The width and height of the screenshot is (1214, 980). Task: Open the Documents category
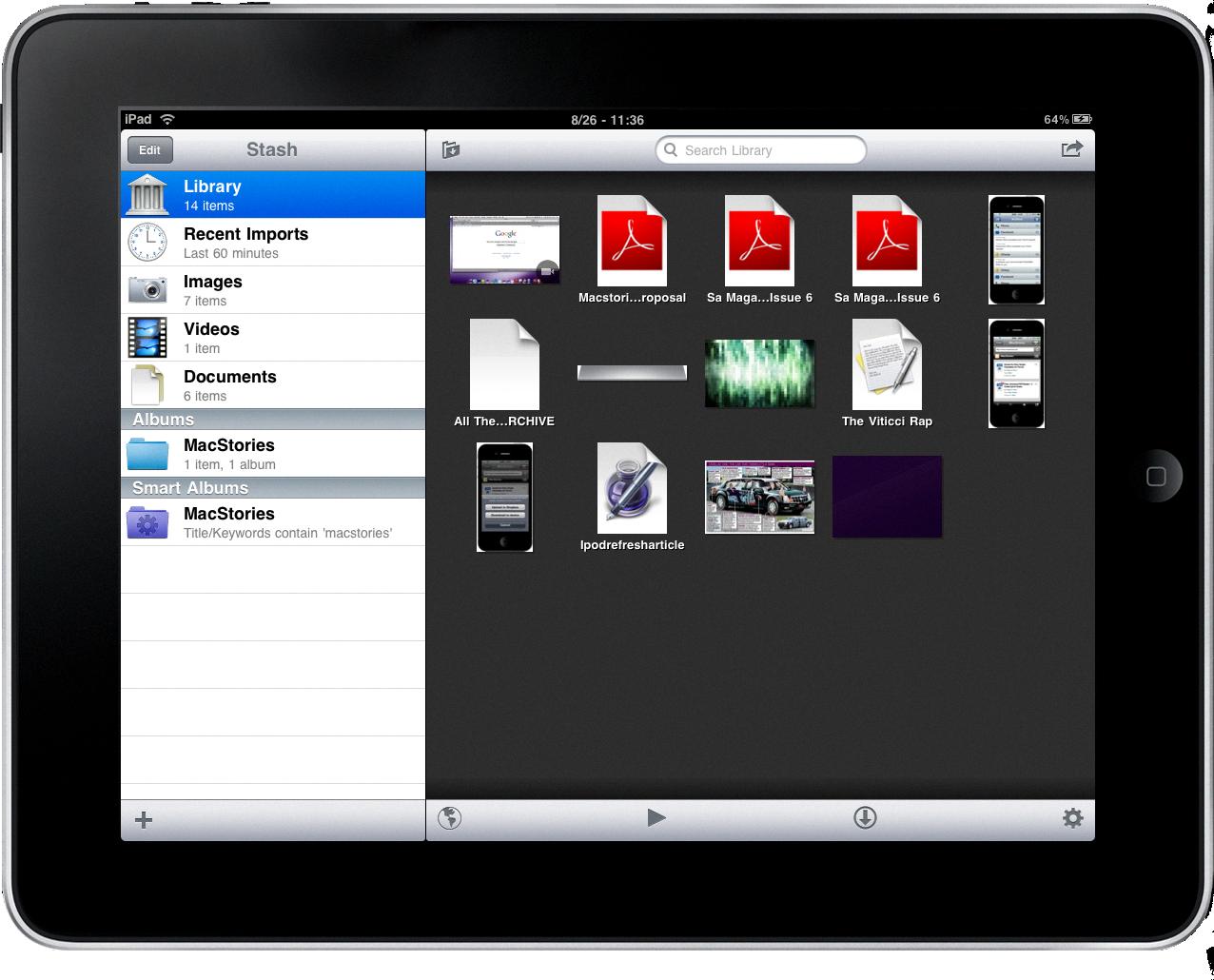pyautogui.click(x=273, y=385)
